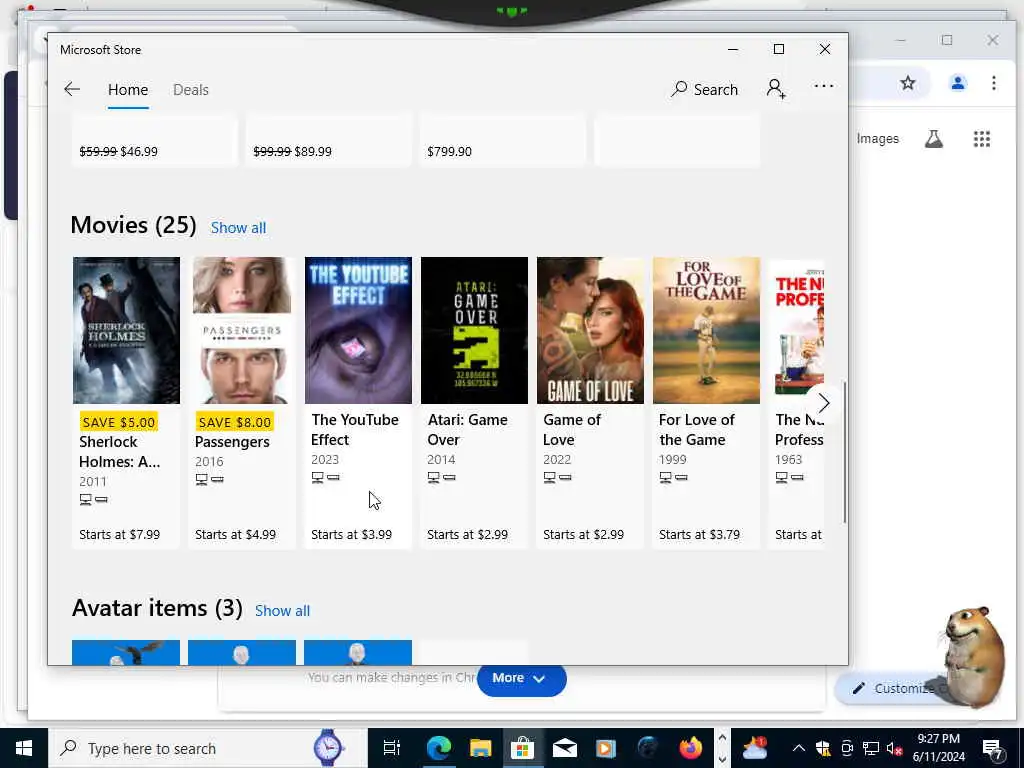Image resolution: width=1024 pixels, height=768 pixels.
Task: Open the orange media player taskbar icon
Action: [606, 748]
